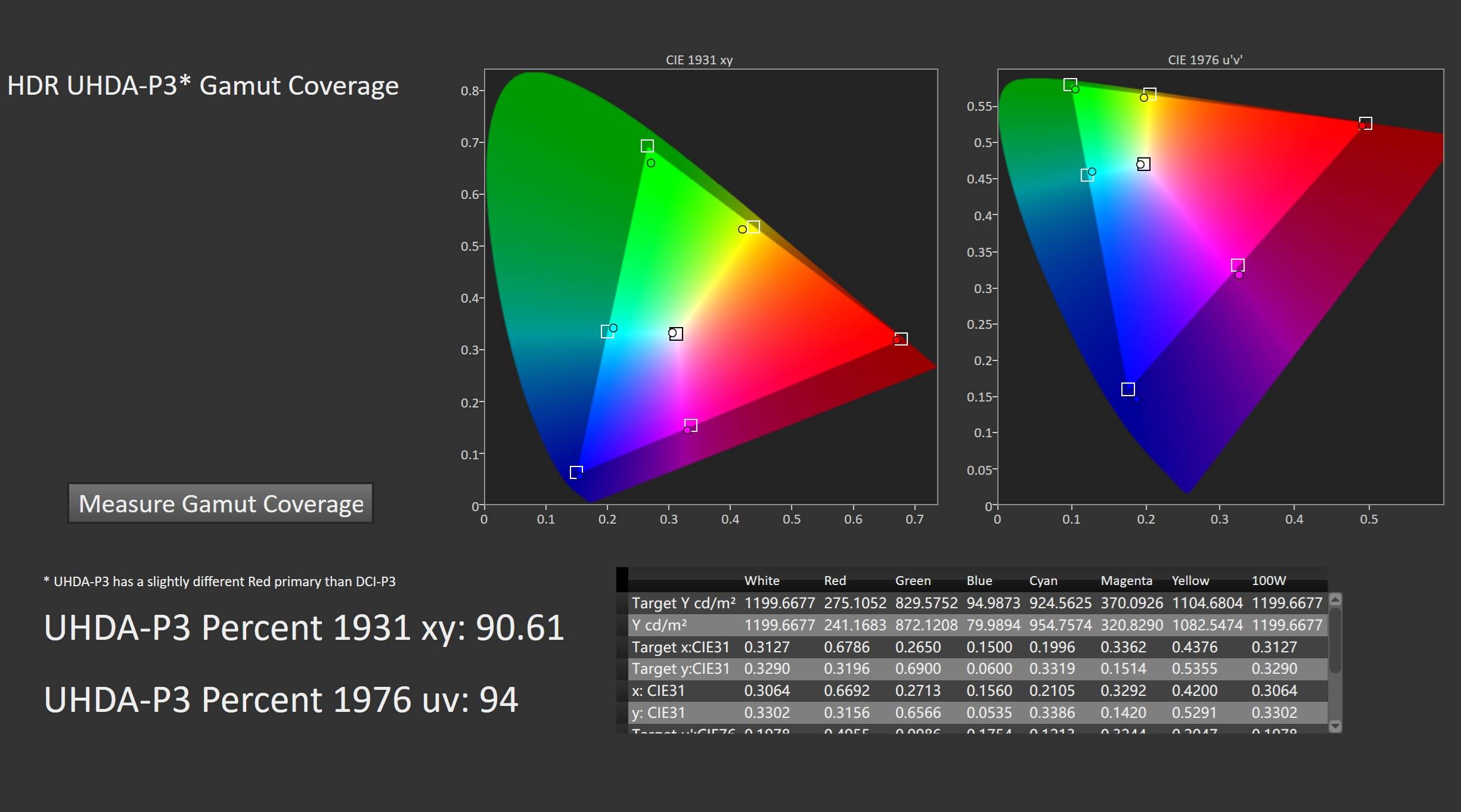Click the blue primary target square in CIE 1931 chart

pos(576,472)
